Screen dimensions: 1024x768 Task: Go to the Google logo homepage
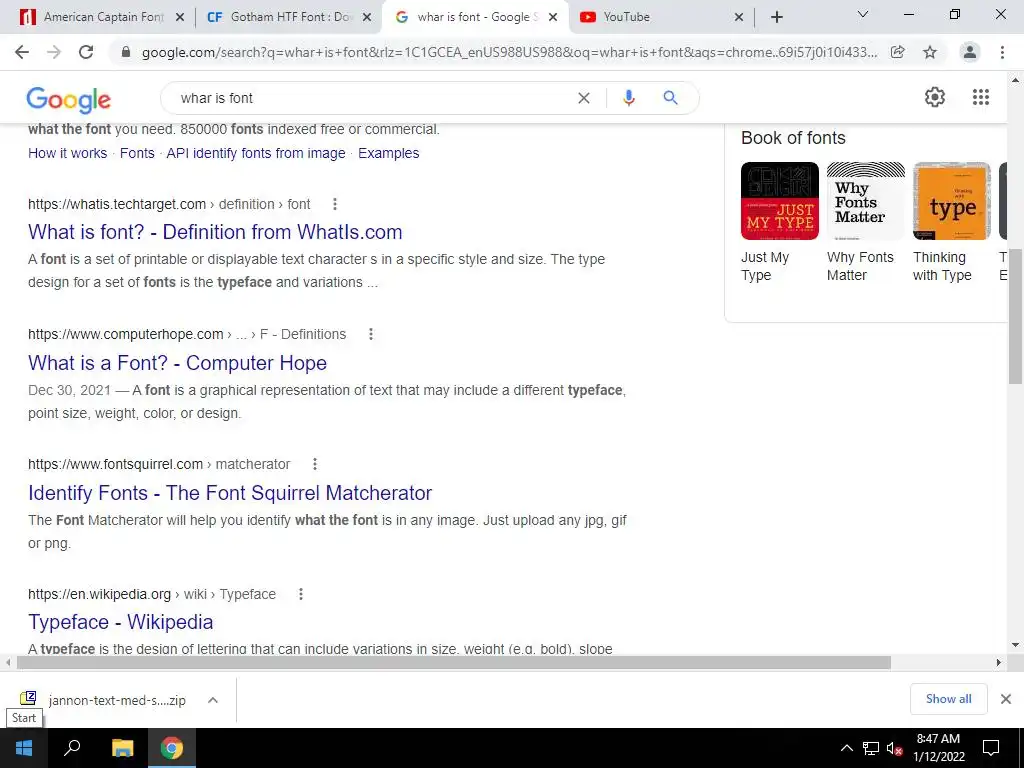[69, 99]
